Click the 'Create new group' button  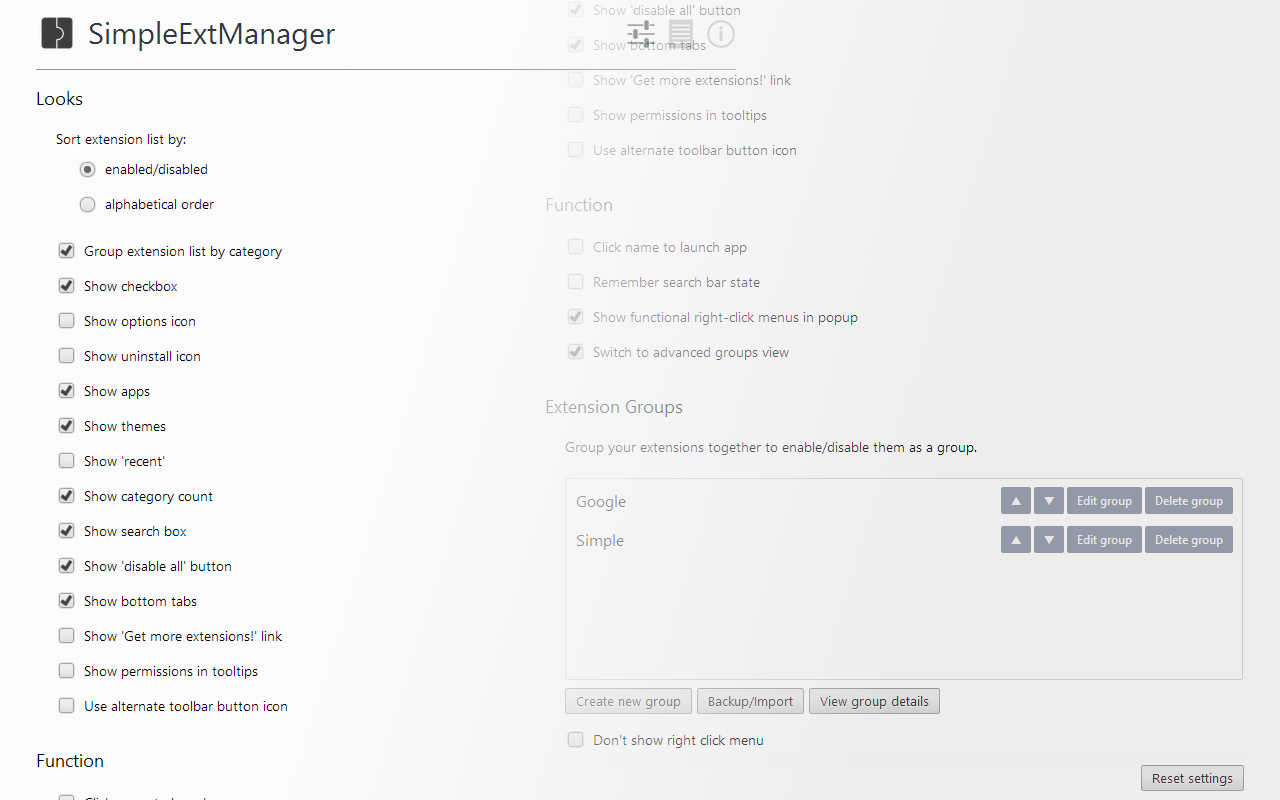(x=628, y=701)
